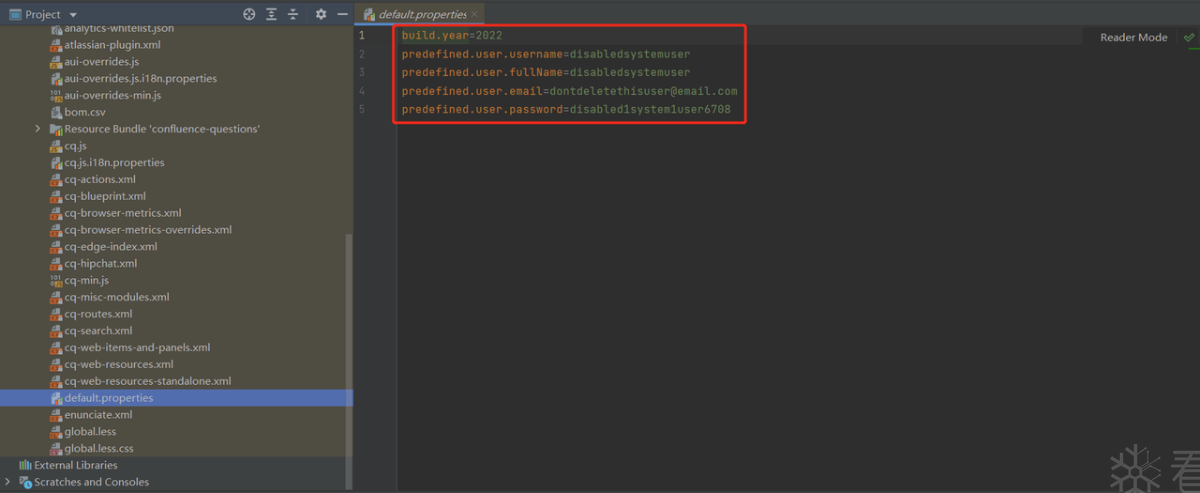Screen dimensions: 1200x493
Task: Click the Reader Mode button
Action: tap(1133, 37)
